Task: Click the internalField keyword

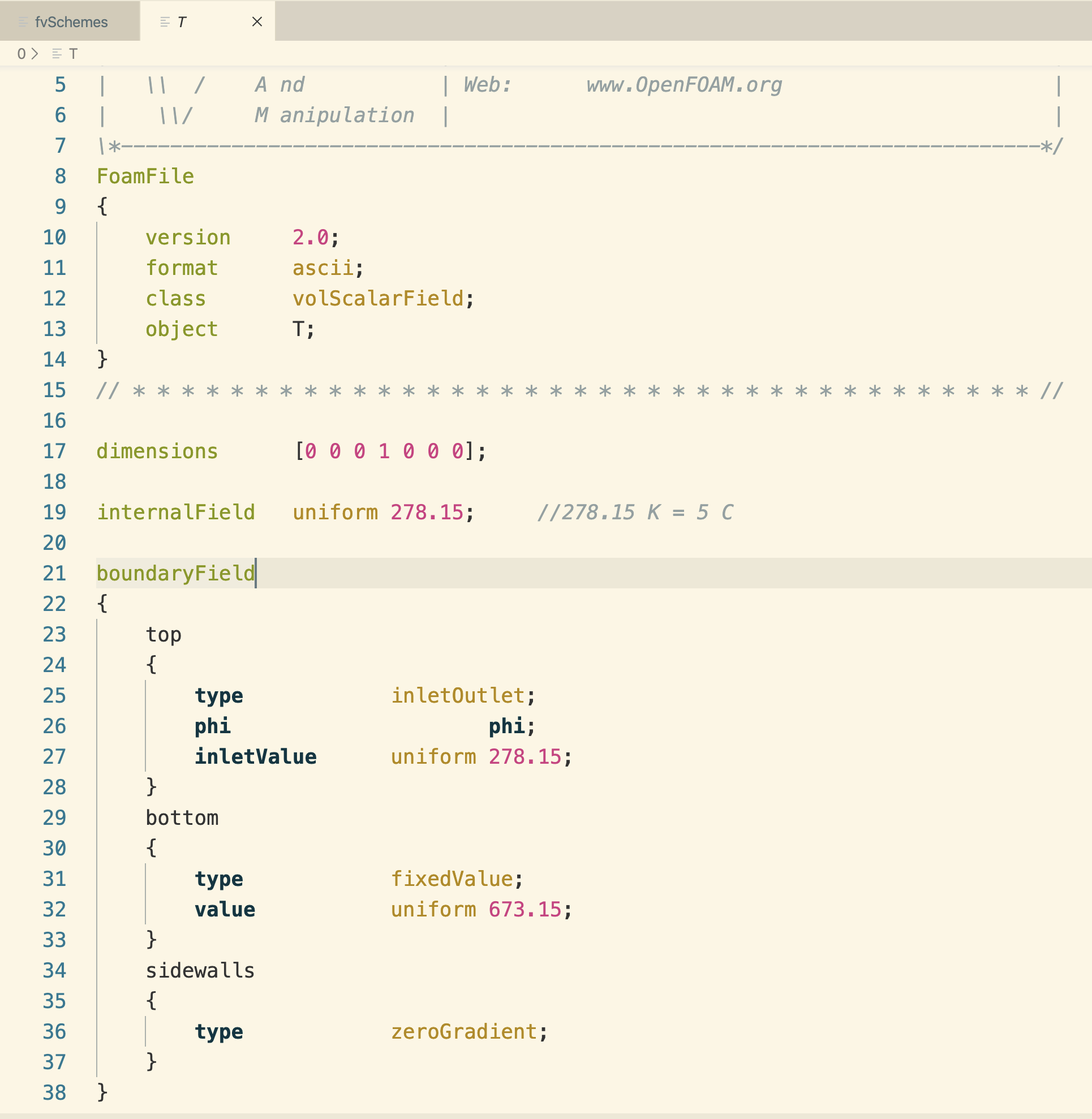Action: [x=175, y=512]
